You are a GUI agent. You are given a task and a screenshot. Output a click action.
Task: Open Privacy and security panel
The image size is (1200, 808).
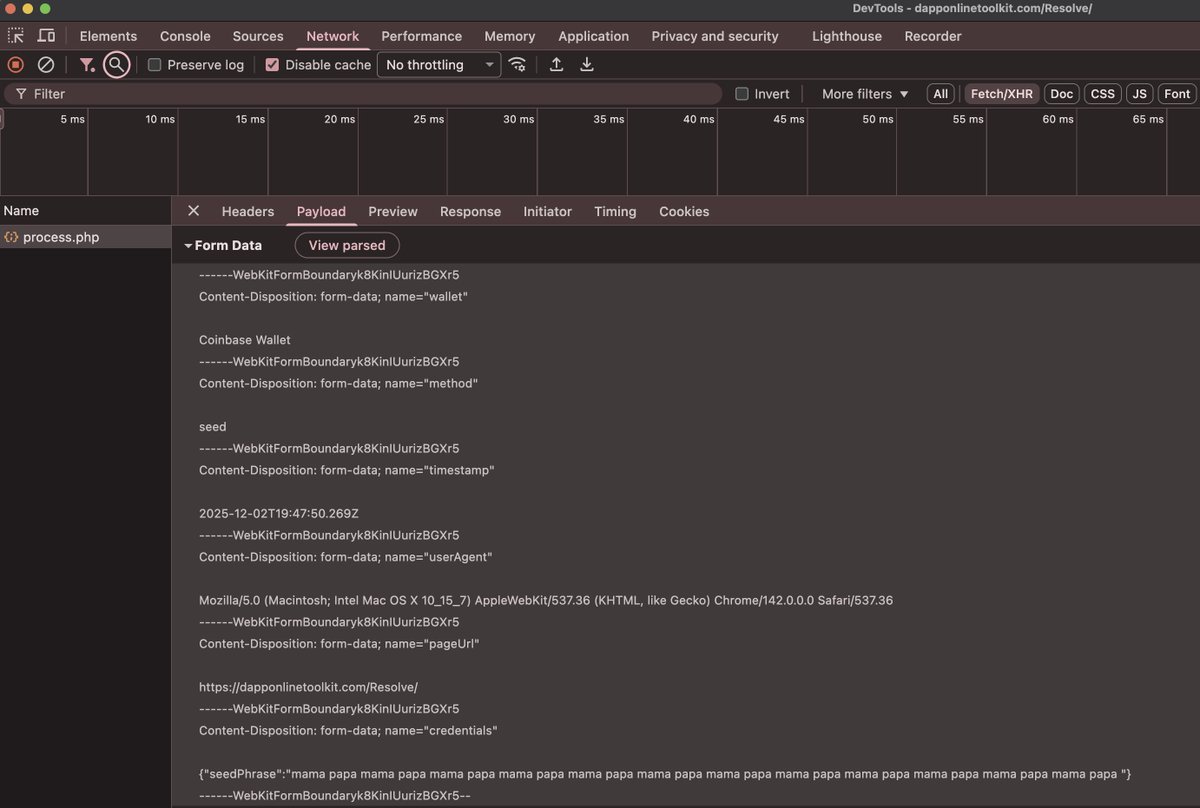point(715,36)
